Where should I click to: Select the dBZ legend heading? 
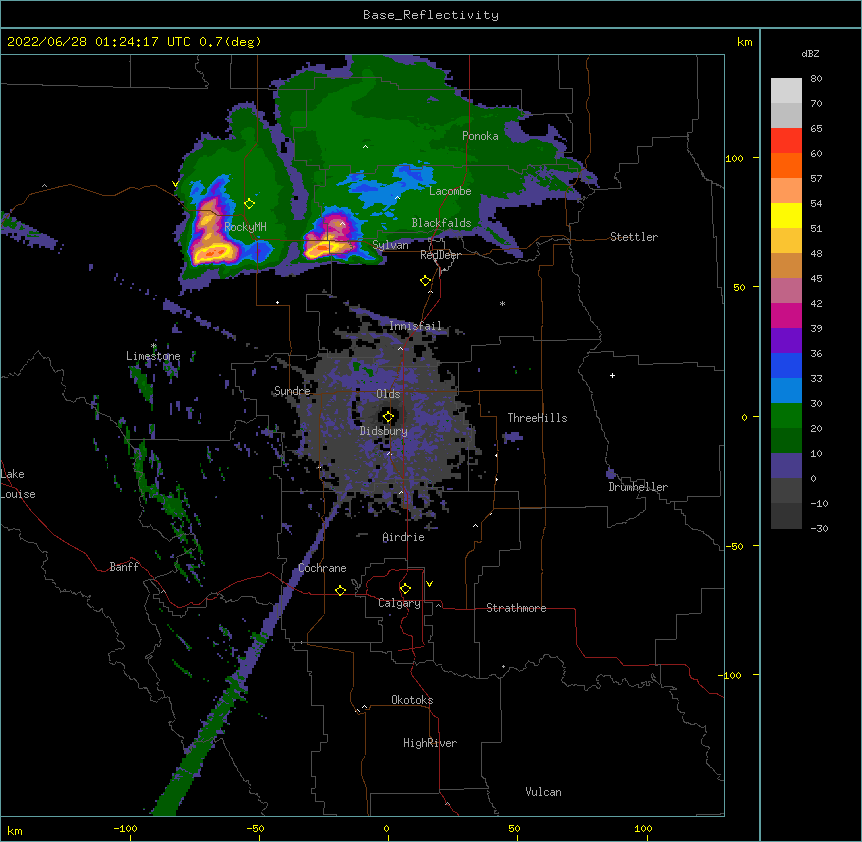click(810, 54)
